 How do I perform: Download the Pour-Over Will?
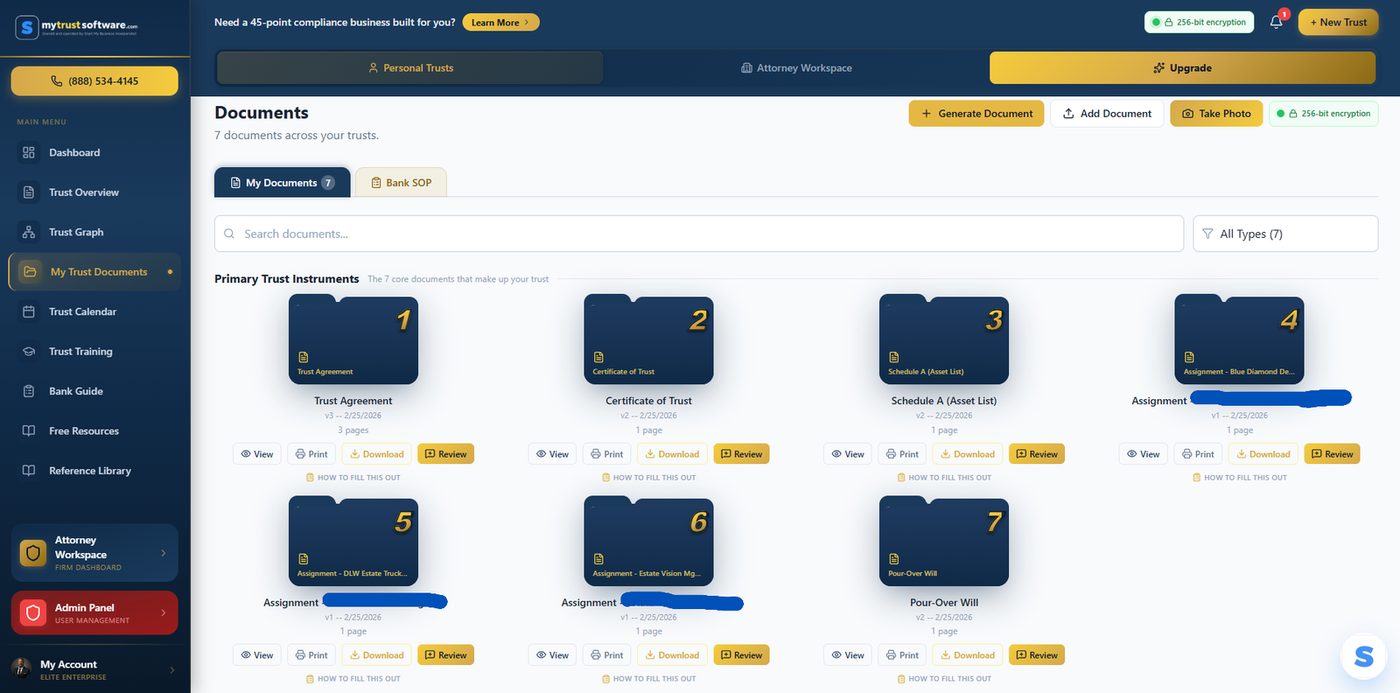tap(968, 655)
